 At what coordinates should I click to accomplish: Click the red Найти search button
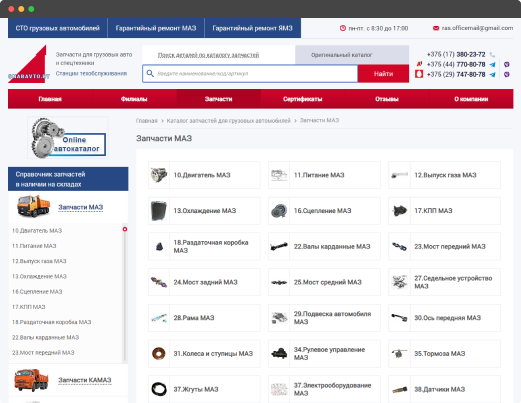pyautogui.click(x=383, y=74)
